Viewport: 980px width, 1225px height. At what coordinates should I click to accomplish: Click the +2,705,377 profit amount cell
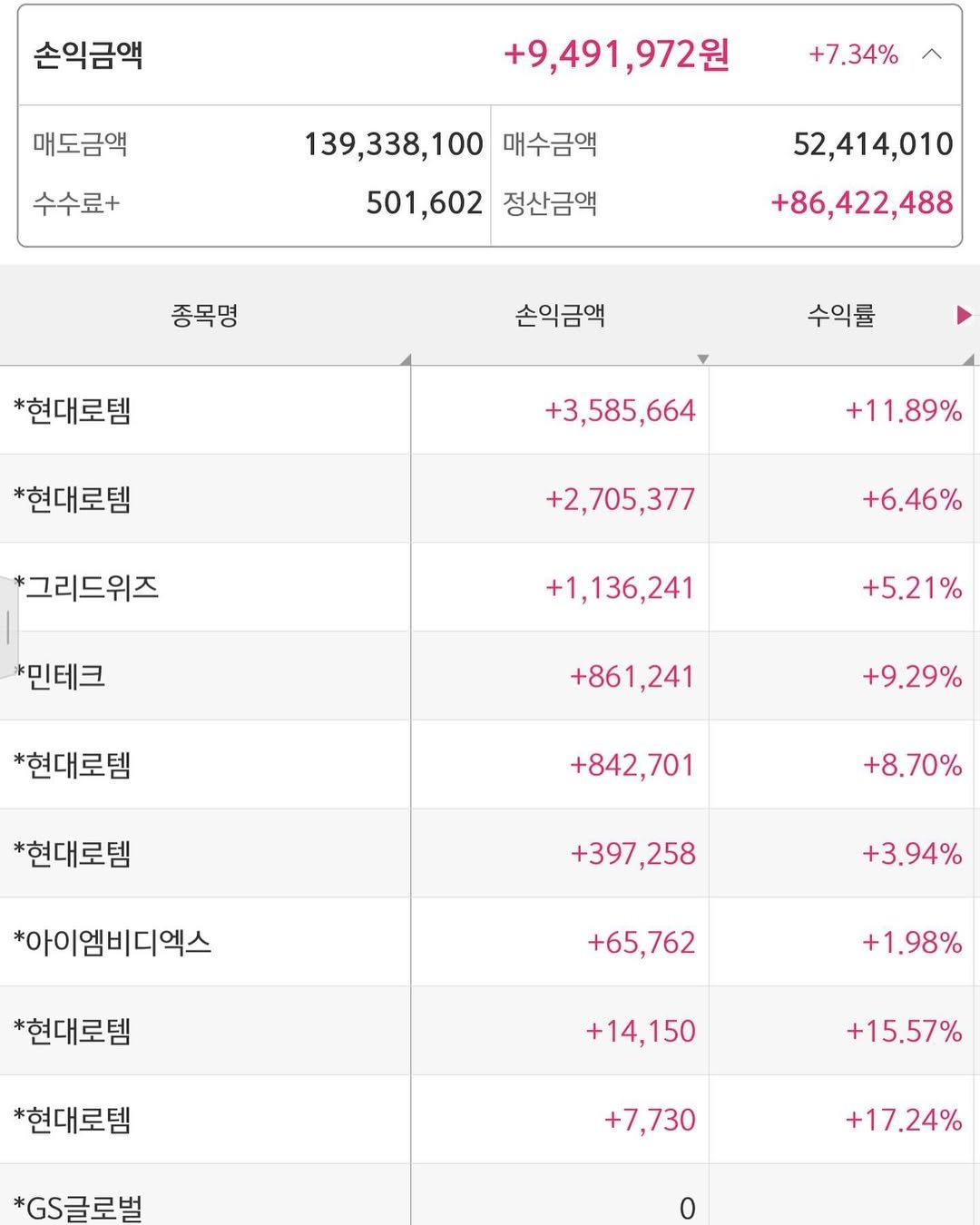tap(620, 499)
